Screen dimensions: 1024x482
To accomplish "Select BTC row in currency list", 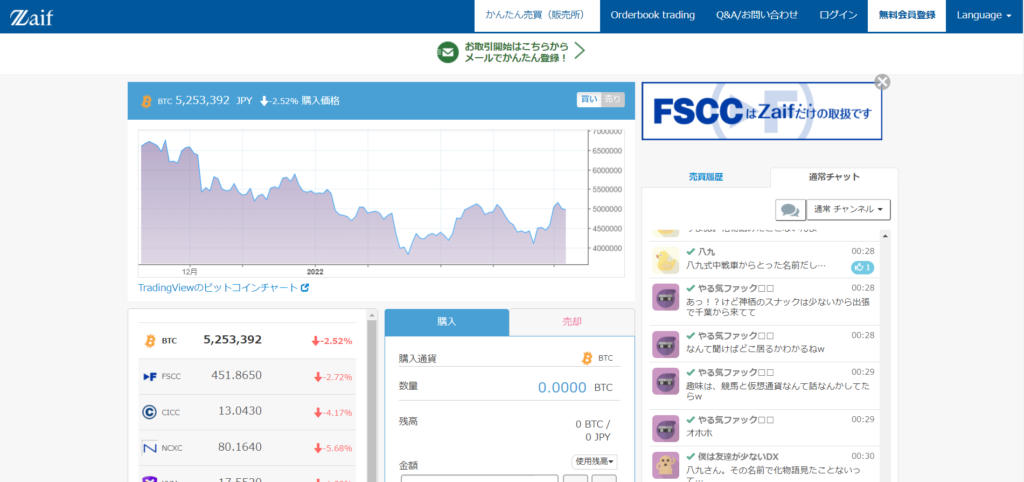I will click(248, 341).
